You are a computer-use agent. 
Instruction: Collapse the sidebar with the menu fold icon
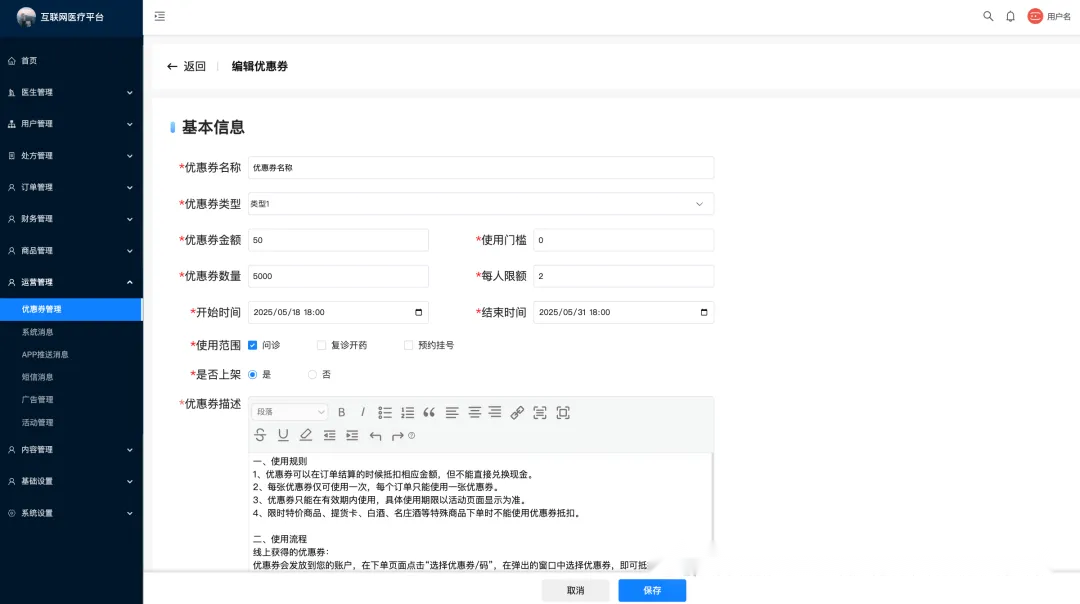tap(160, 16)
